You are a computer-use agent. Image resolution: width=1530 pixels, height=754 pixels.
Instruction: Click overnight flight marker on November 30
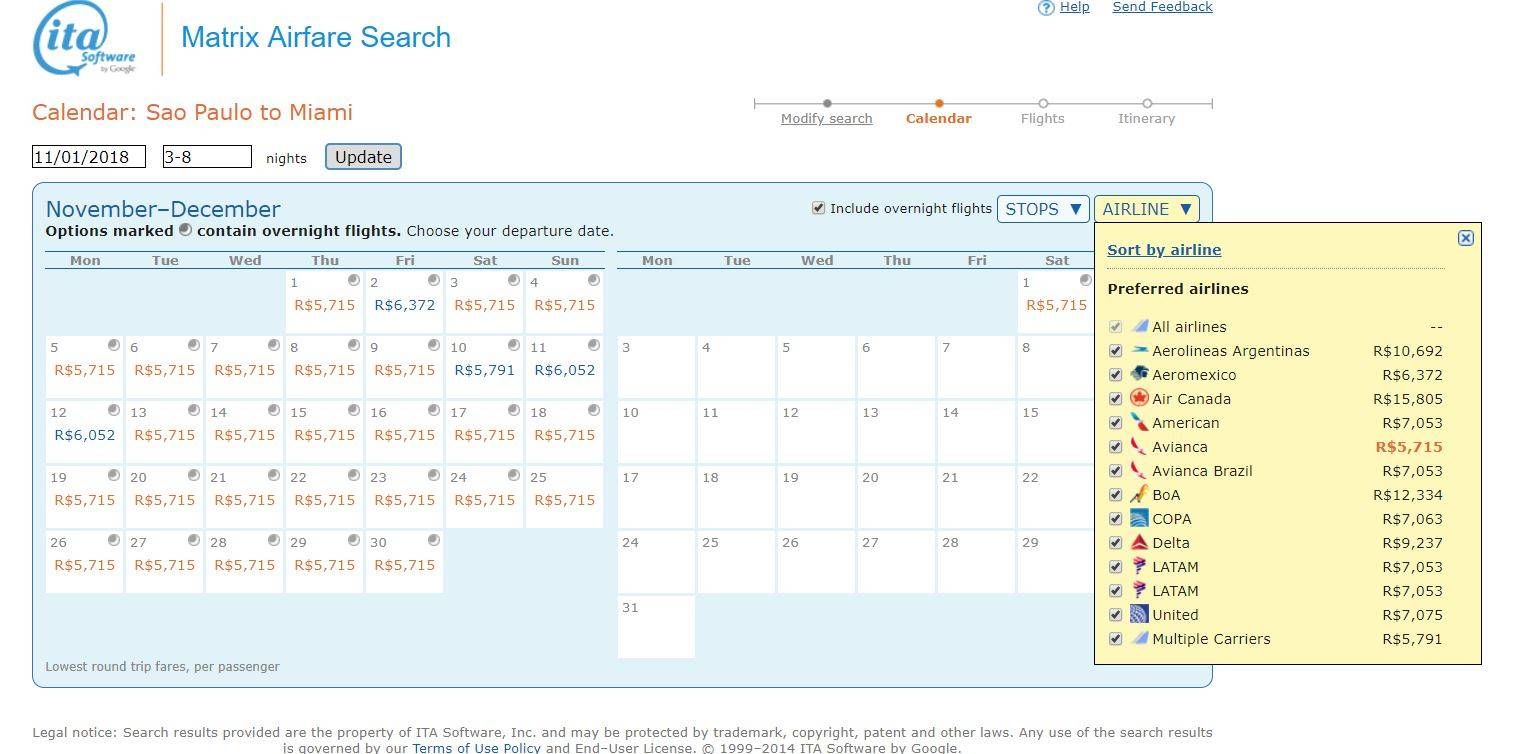coord(434,540)
